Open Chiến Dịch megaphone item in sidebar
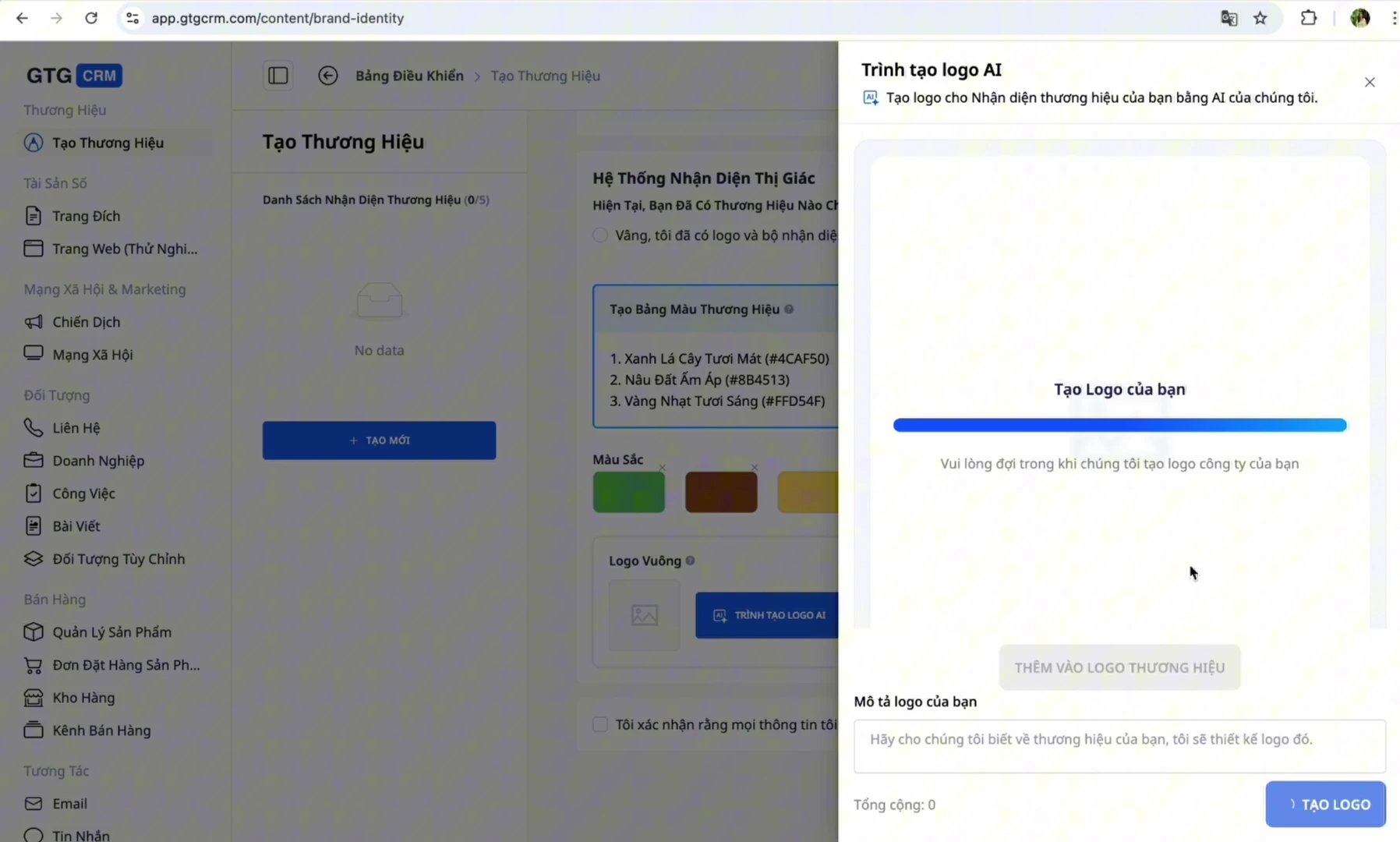The width and height of the screenshot is (1400, 842). pos(86,322)
